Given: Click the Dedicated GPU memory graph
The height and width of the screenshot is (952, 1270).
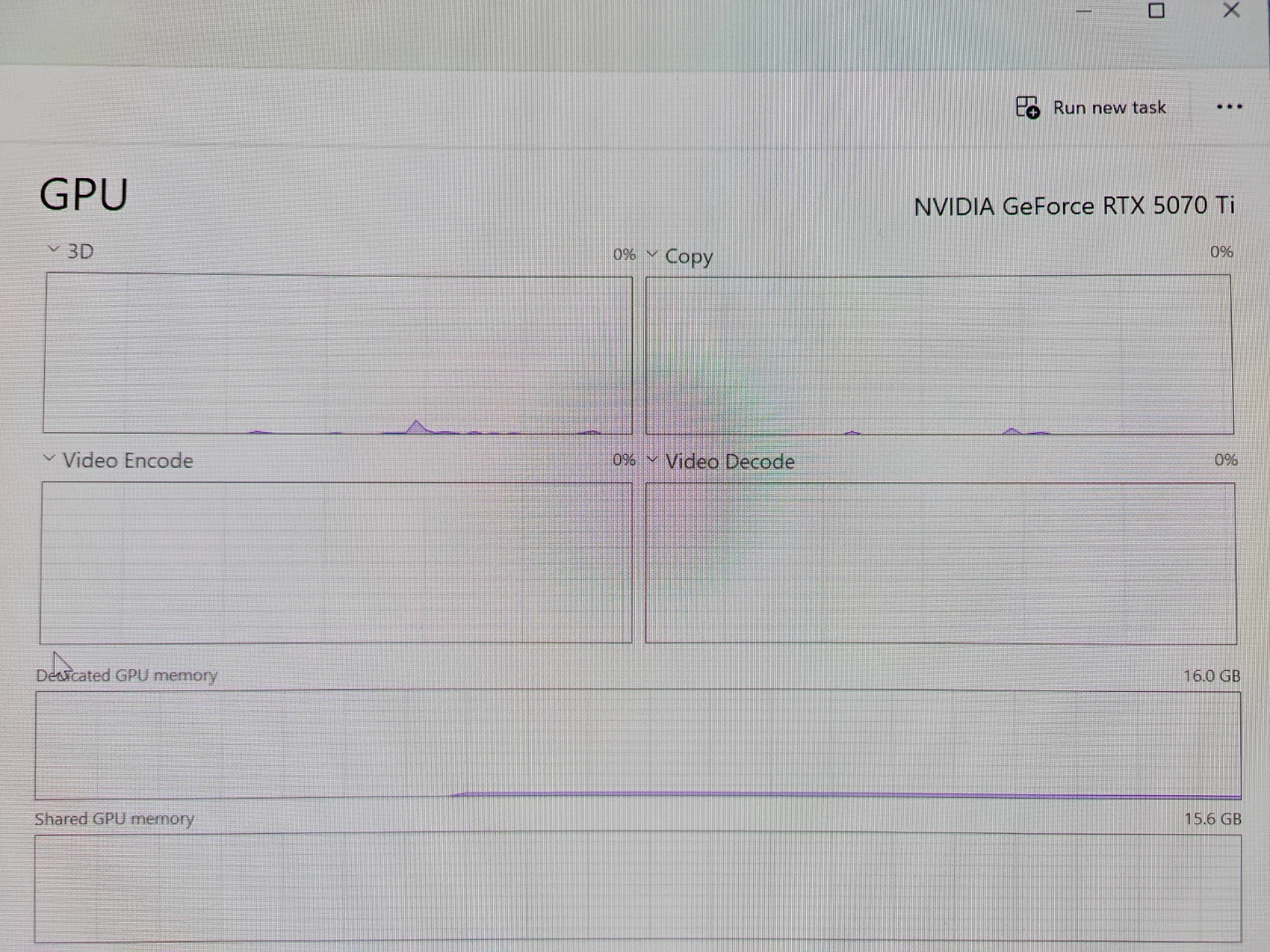Looking at the screenshot, I should tap(638, 745).
